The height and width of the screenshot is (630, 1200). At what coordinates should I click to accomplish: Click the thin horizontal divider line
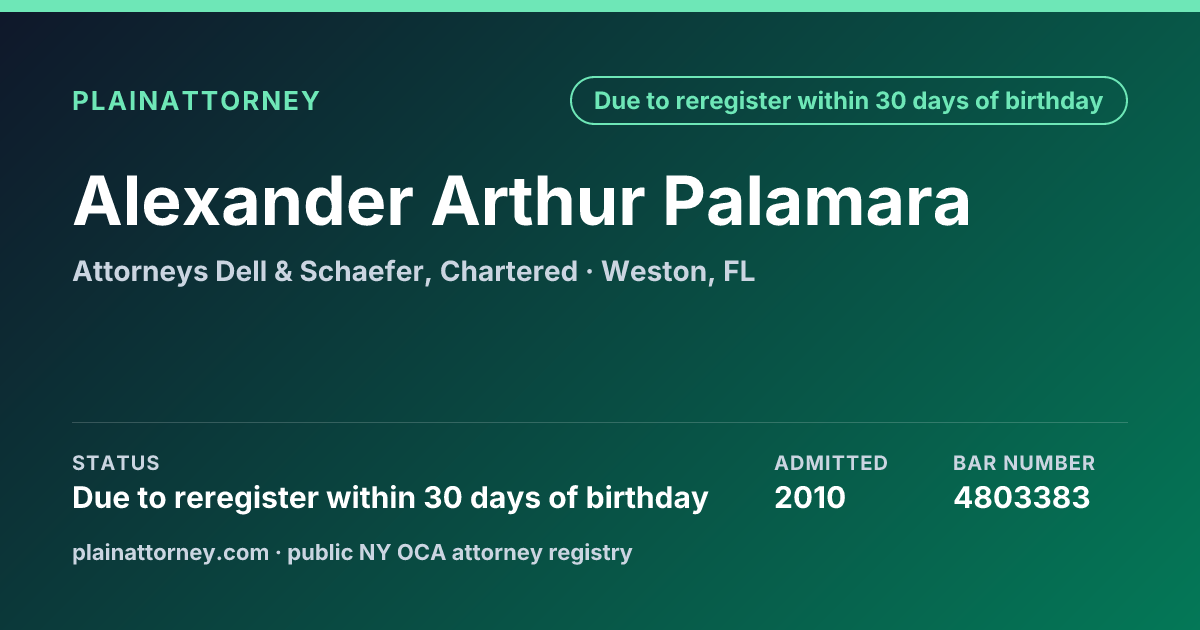600,422
